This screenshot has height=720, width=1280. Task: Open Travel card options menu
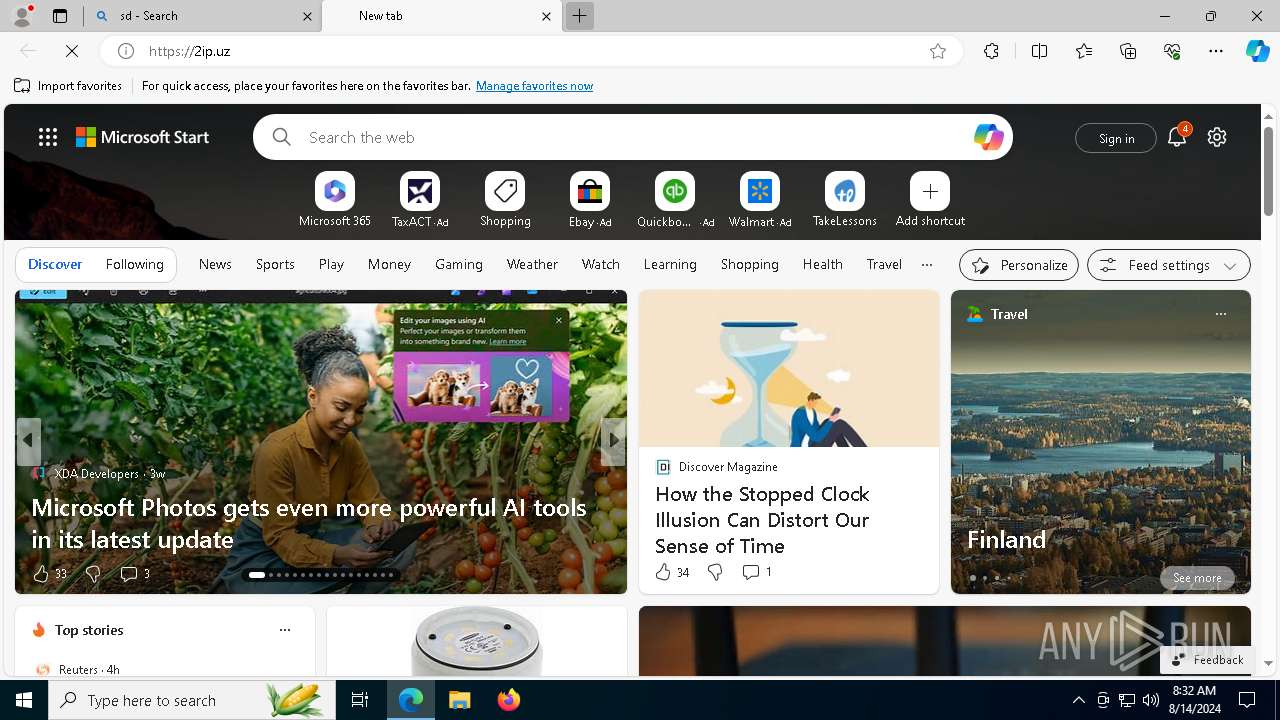tap(1220, 314)
